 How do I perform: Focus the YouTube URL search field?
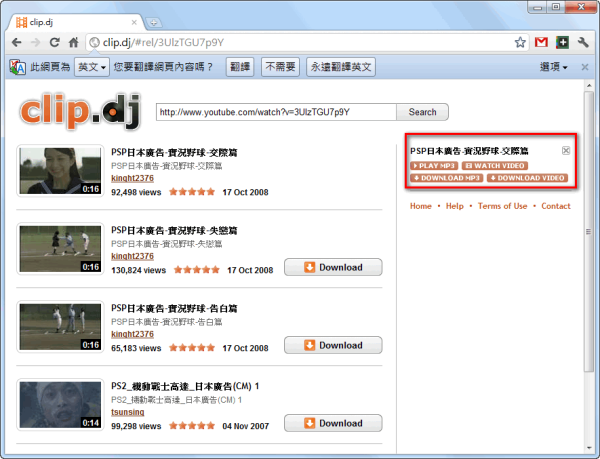click(x=276, y=112)
